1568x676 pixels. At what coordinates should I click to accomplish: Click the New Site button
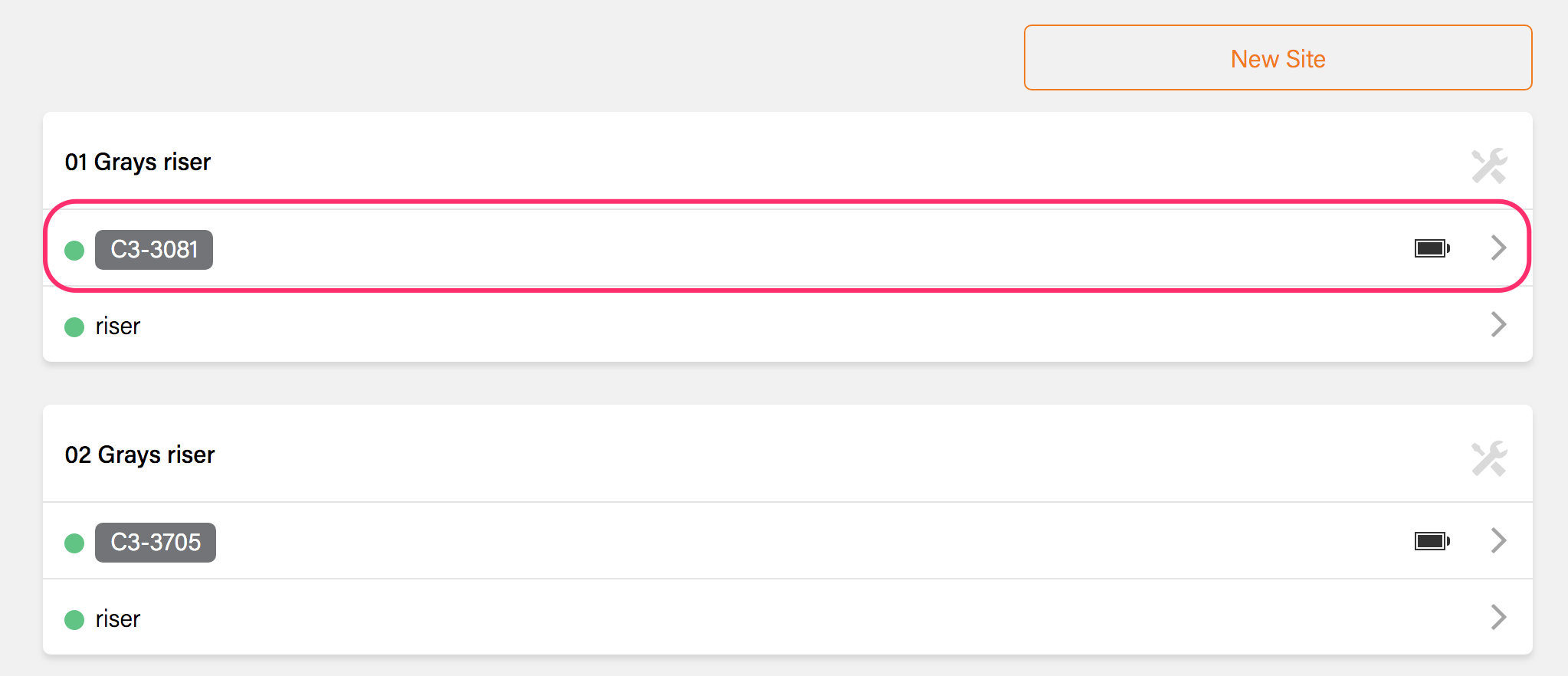click(1278, 58)
